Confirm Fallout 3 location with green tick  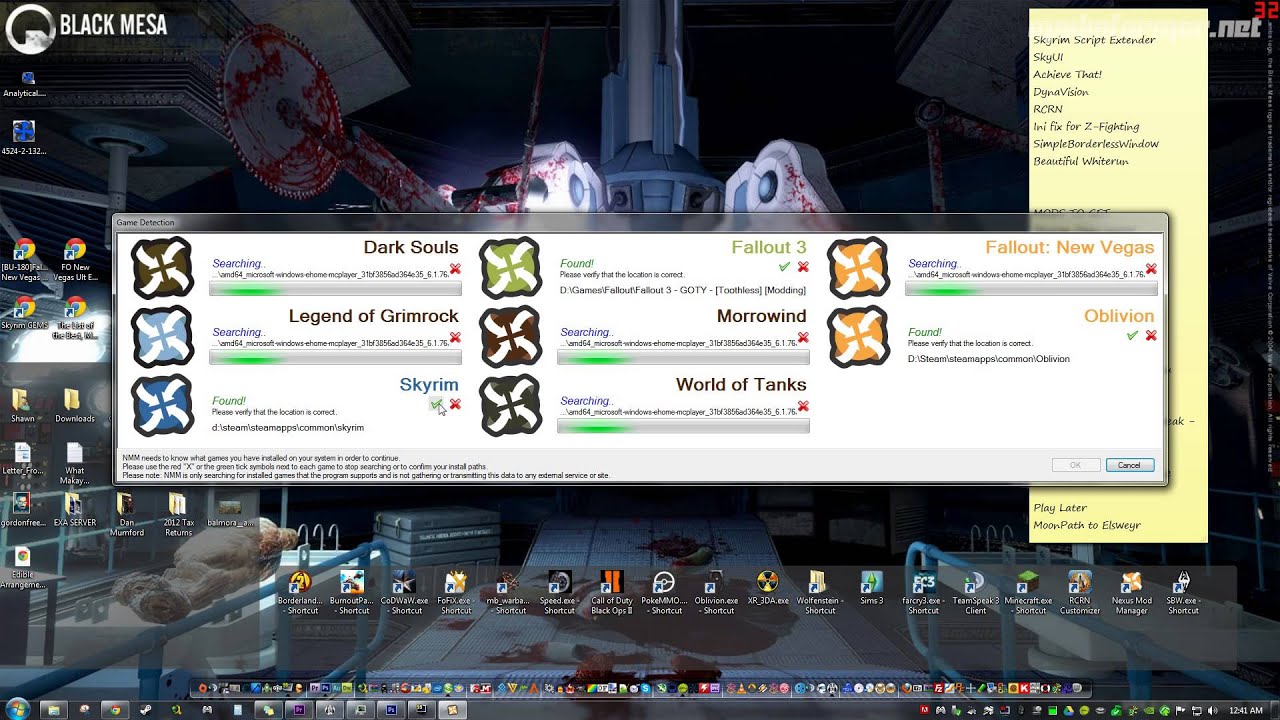pos(784,267)
